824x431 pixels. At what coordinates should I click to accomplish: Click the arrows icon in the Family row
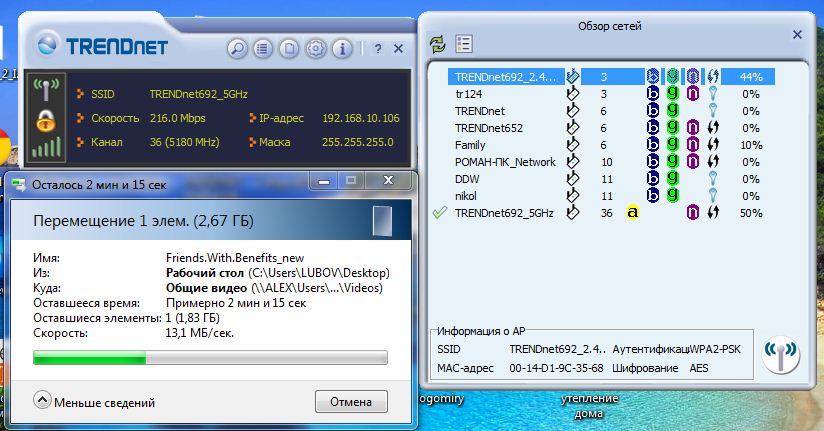click(x=713, y=145)
